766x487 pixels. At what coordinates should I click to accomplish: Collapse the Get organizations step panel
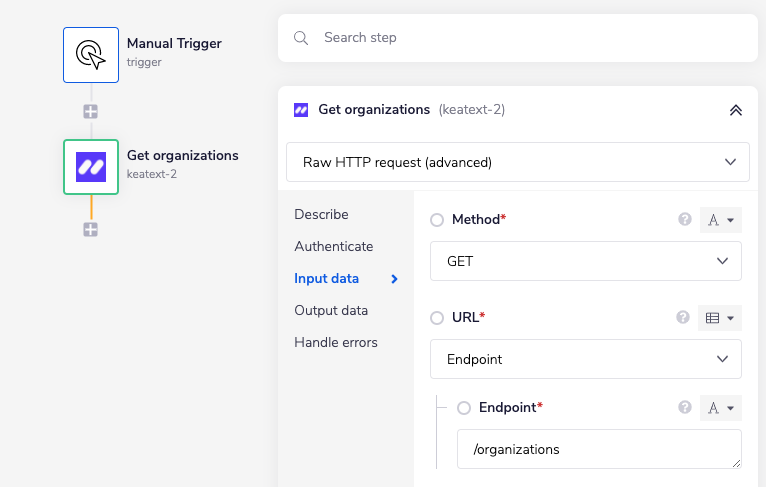coord(736,110)
